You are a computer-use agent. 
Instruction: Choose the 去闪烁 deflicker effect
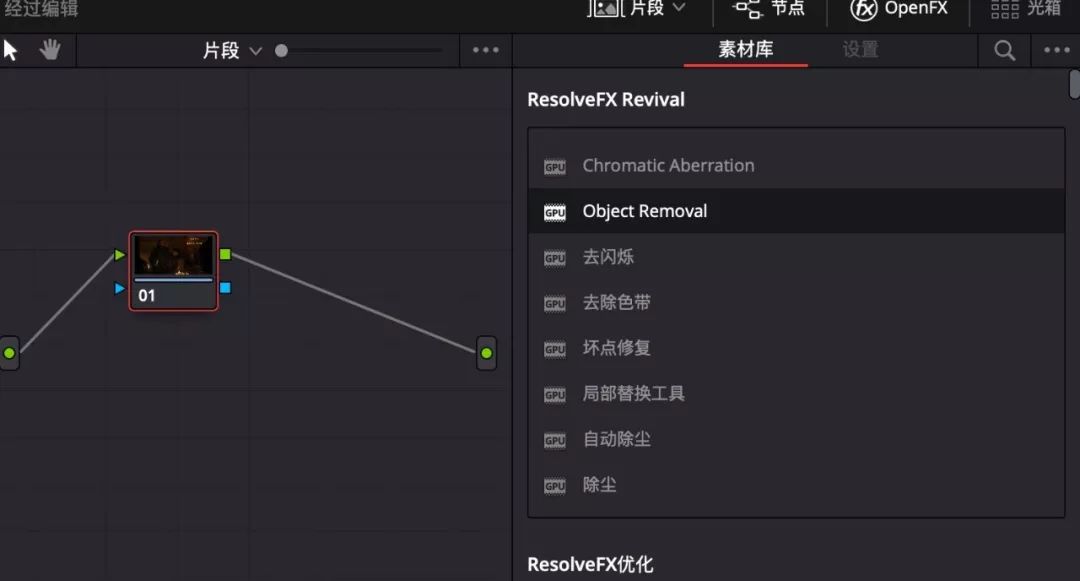[x=796, y=257]
